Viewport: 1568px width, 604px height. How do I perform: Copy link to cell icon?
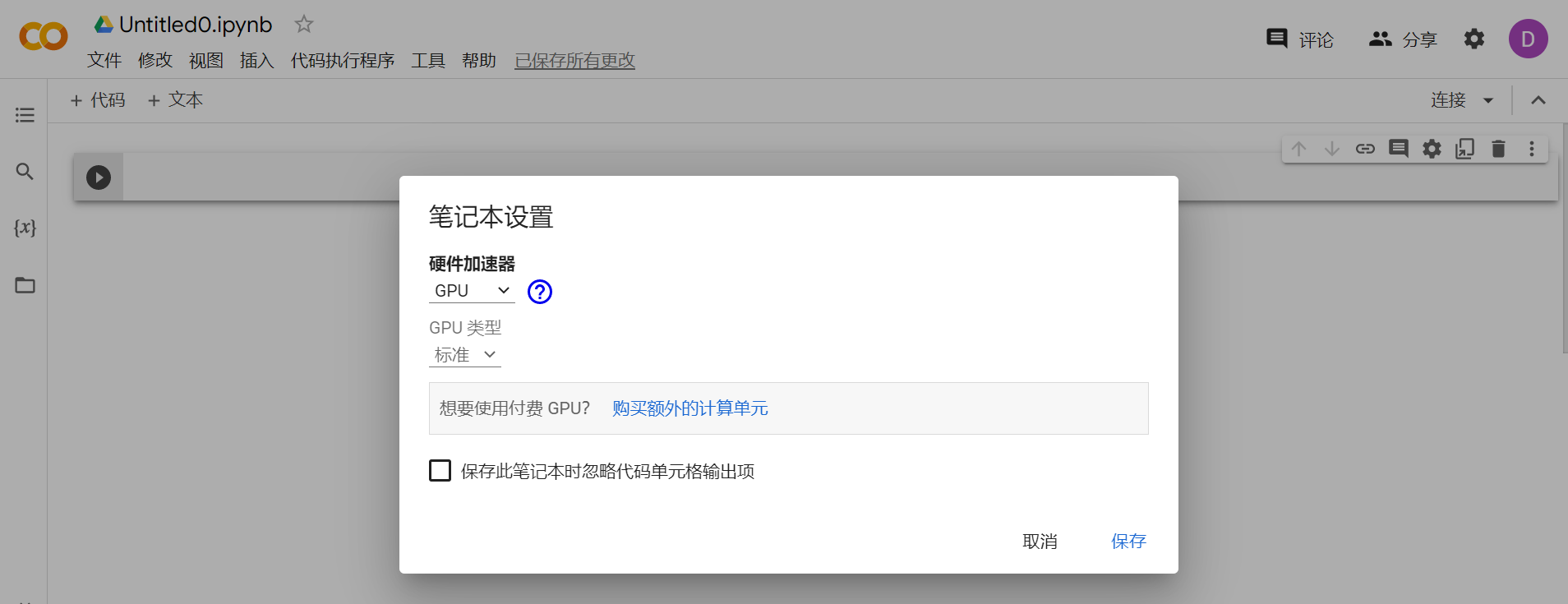(1365, 149)
